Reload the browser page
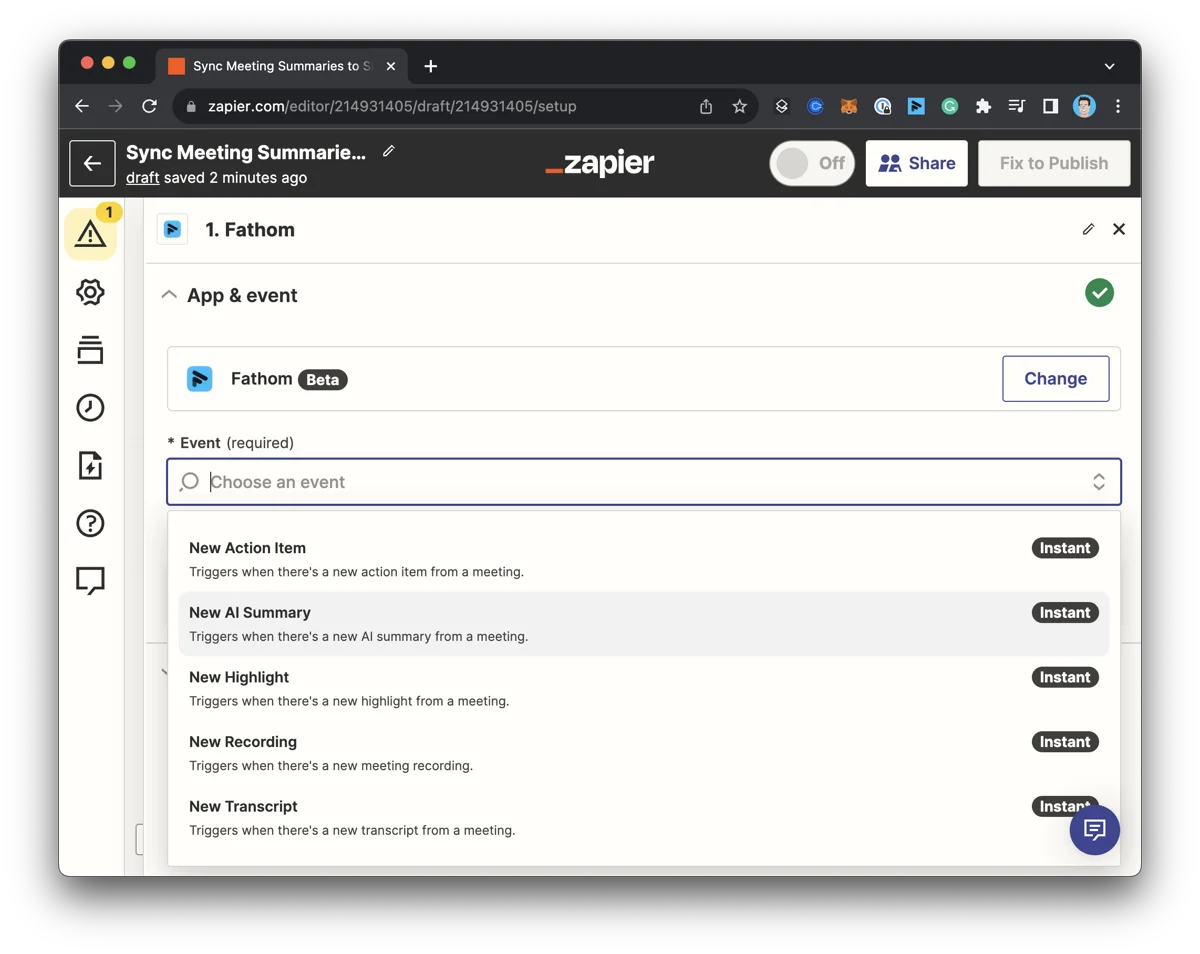 [x=149, y=106]
